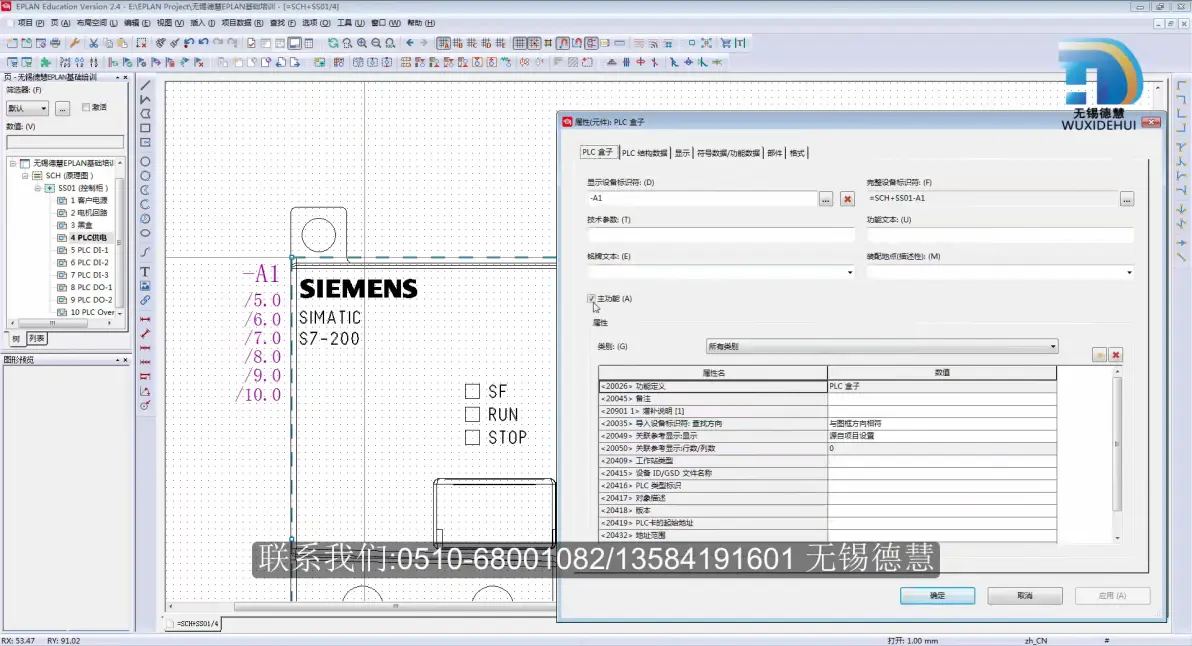This screenshot has height=646, width=1192.
Task: Toggle the RUN indicator box on PLC
Action: coord(472,414)
